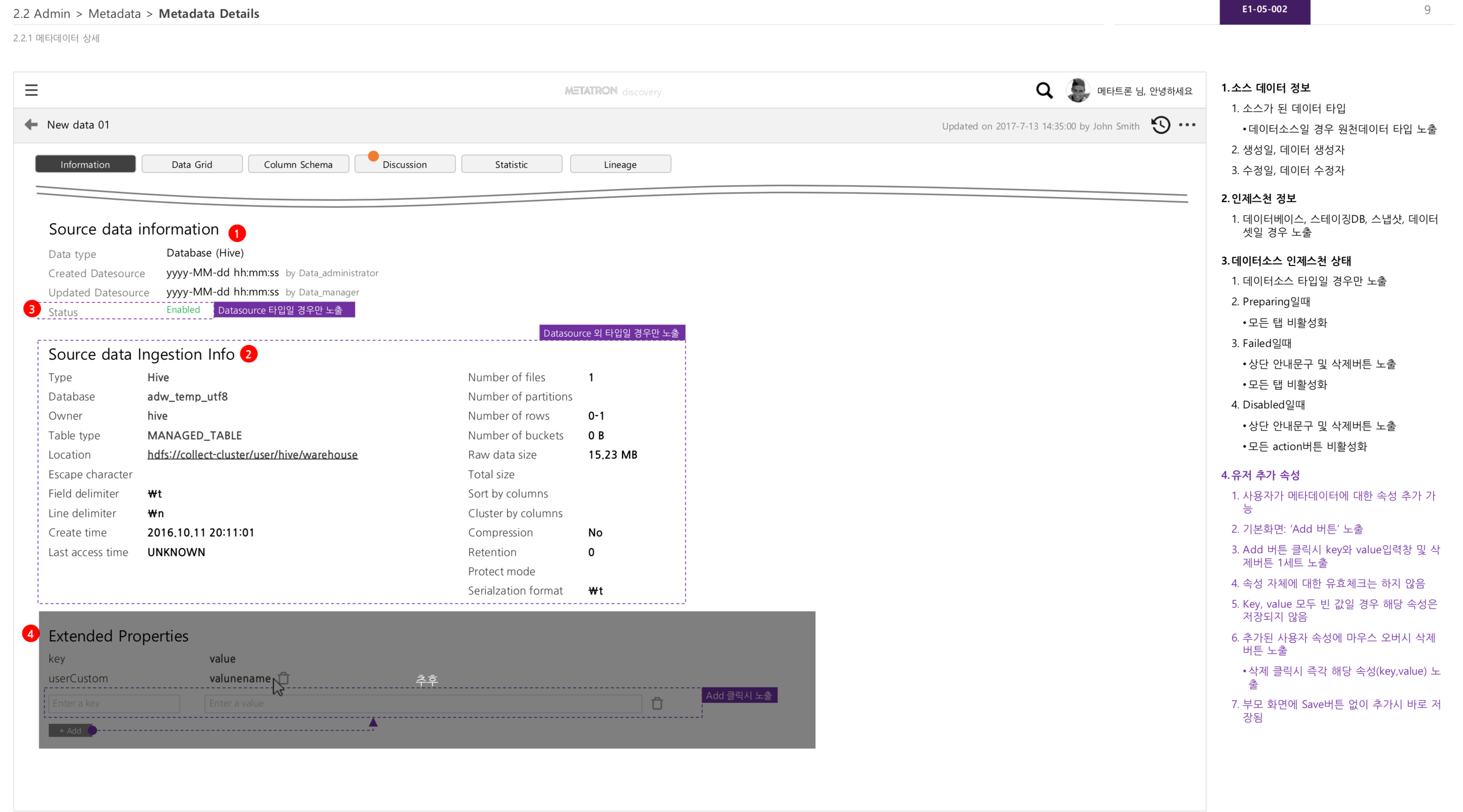
Task: Select the Information tab
Action: point(85,164)
